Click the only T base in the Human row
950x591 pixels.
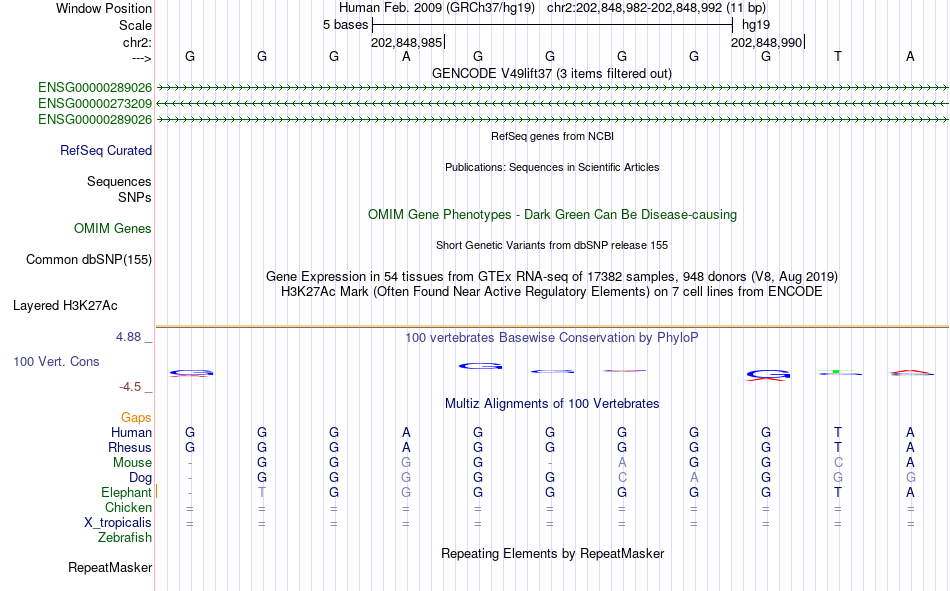pos(838,432)
